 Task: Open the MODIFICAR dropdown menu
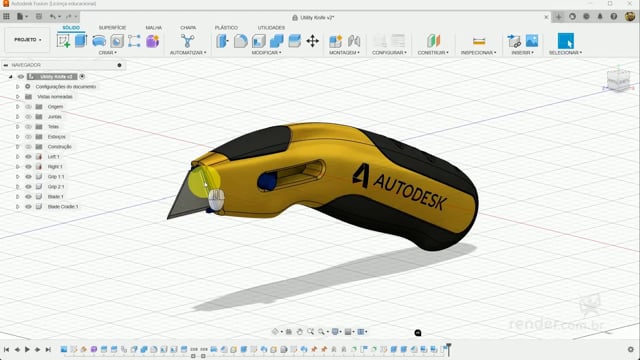267,53
